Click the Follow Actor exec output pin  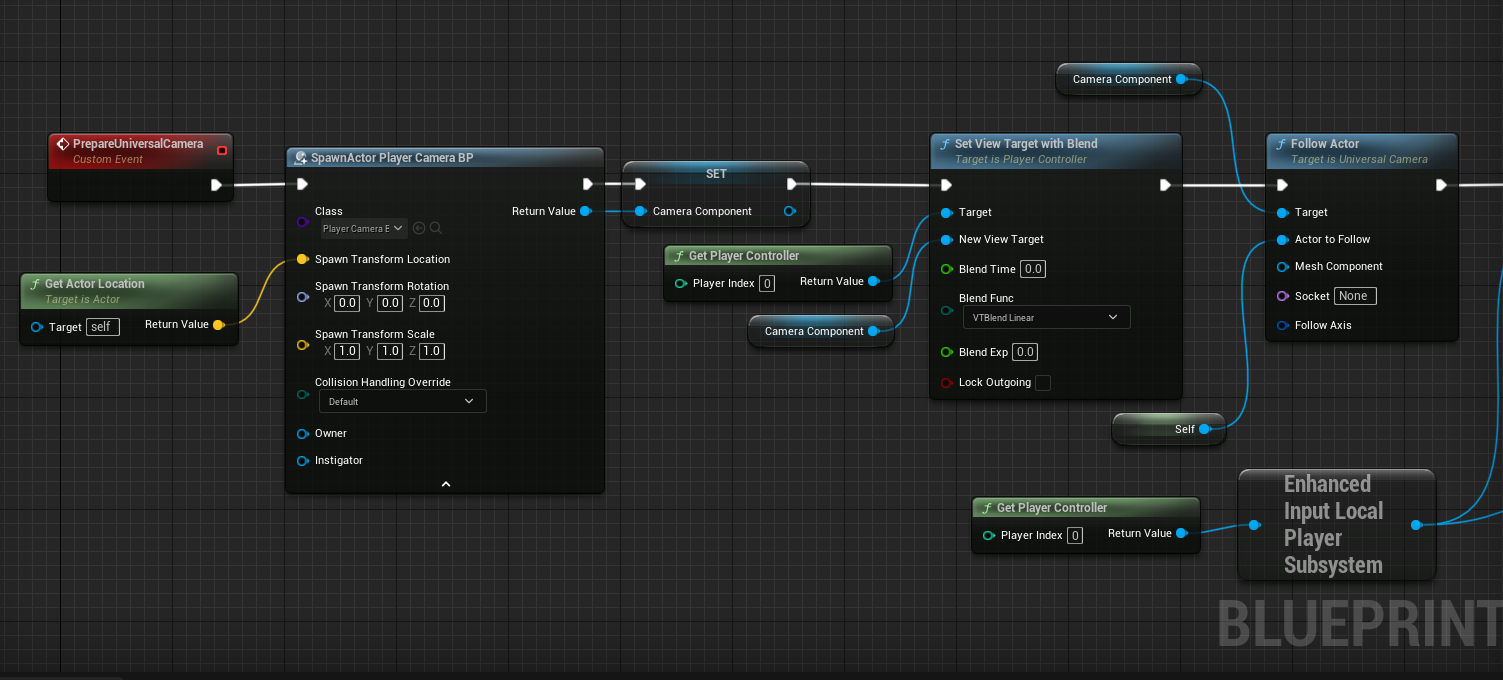1441,185
